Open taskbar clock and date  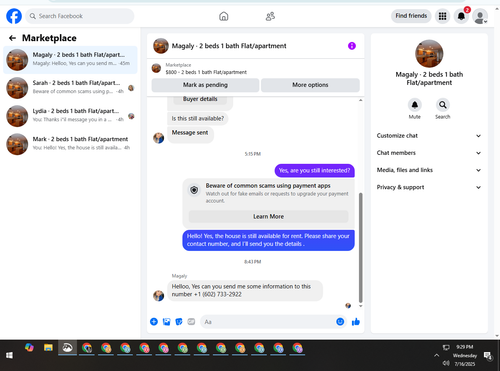(x=465, y=355)
